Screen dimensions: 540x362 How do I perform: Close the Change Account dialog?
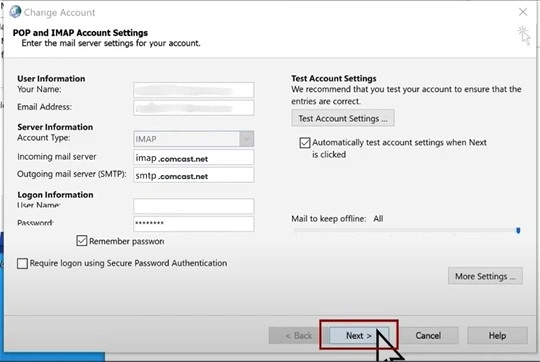pyautogui.click(x=523, y=12)
